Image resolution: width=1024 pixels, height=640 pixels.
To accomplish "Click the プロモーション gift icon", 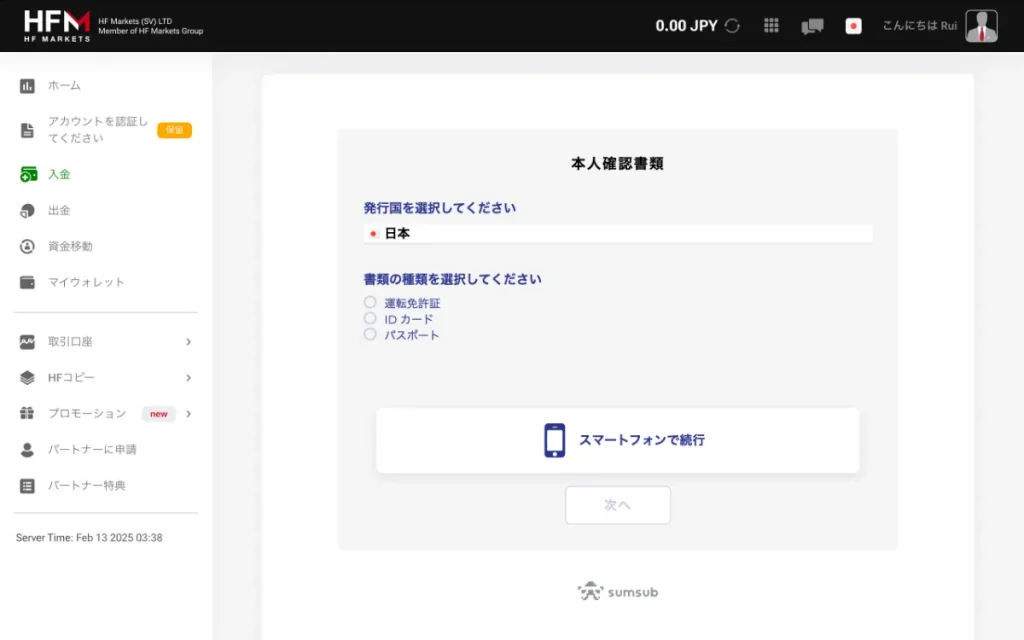I will click(27, 413).
